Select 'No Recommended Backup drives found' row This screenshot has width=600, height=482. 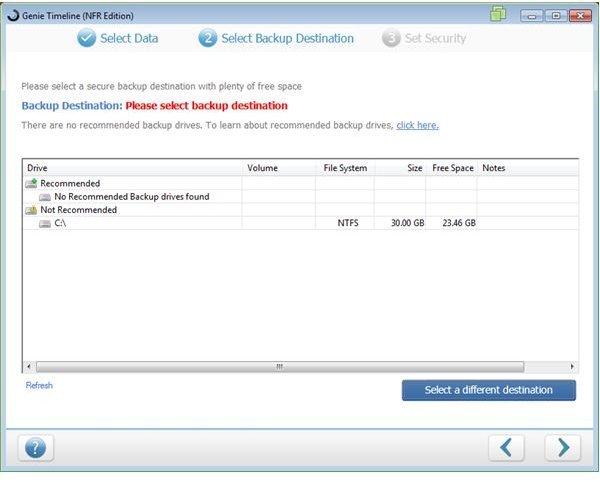tap(300, 197)
